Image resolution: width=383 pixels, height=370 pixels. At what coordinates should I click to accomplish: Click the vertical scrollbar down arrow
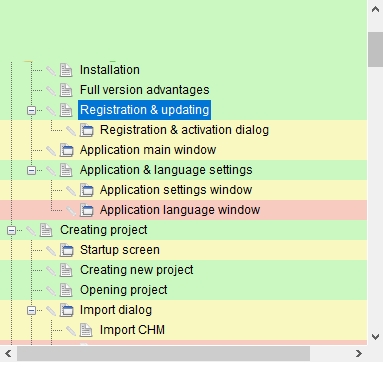(x=375, y=337)
